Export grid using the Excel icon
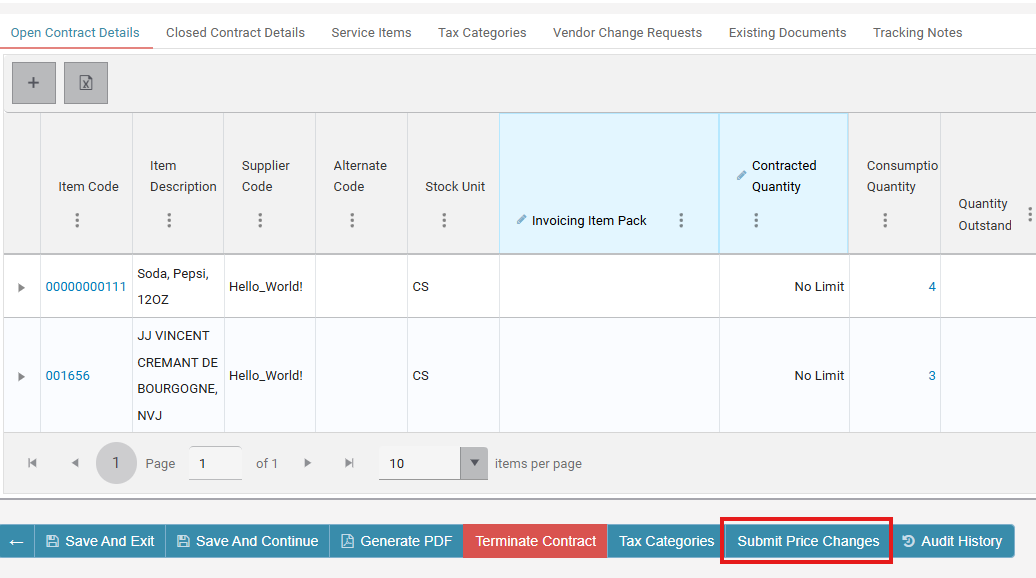The height and width of the screenshot is (578, 1036). coord(86,83)
